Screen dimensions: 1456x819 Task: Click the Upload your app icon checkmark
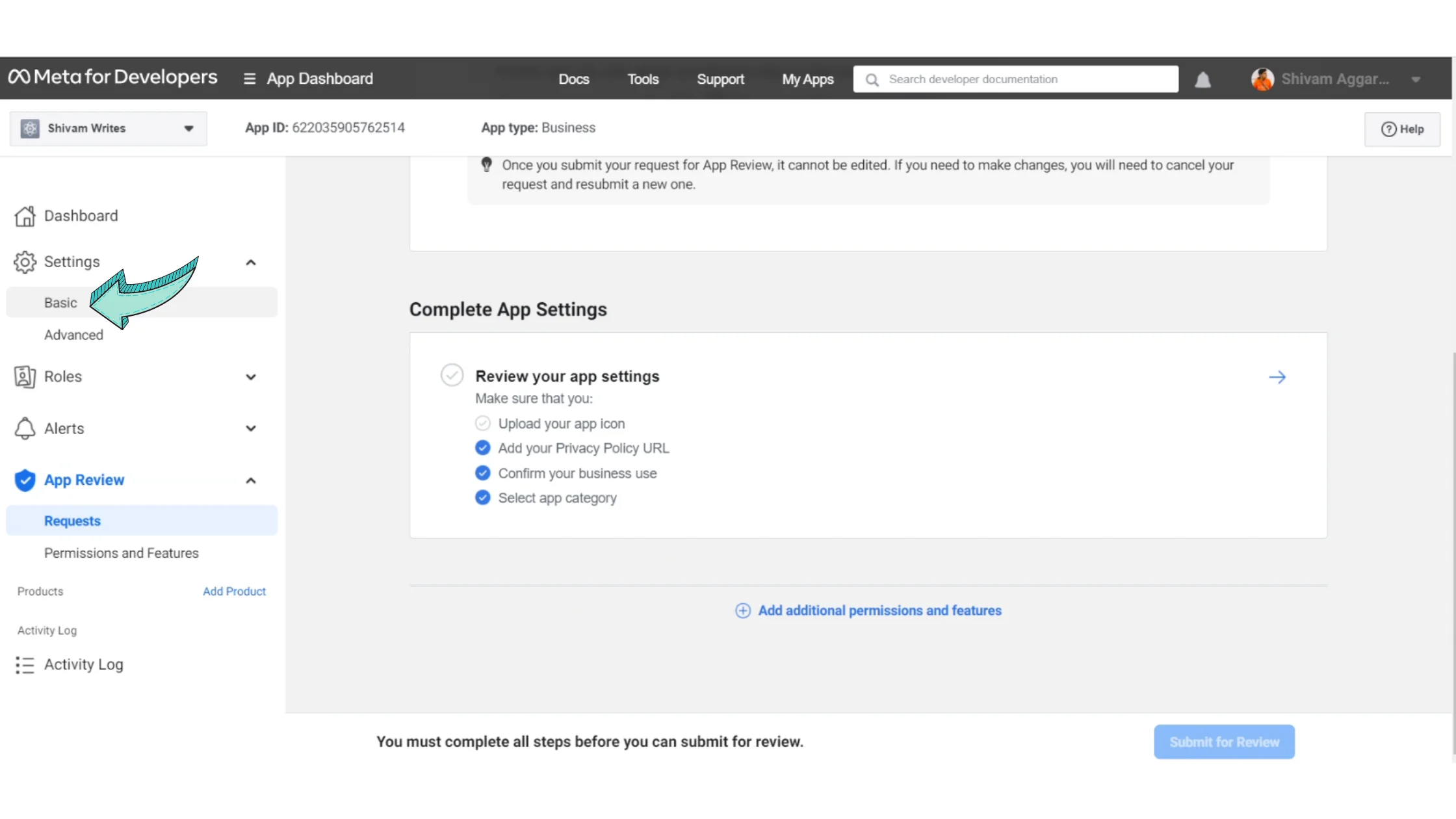(482, 424)
